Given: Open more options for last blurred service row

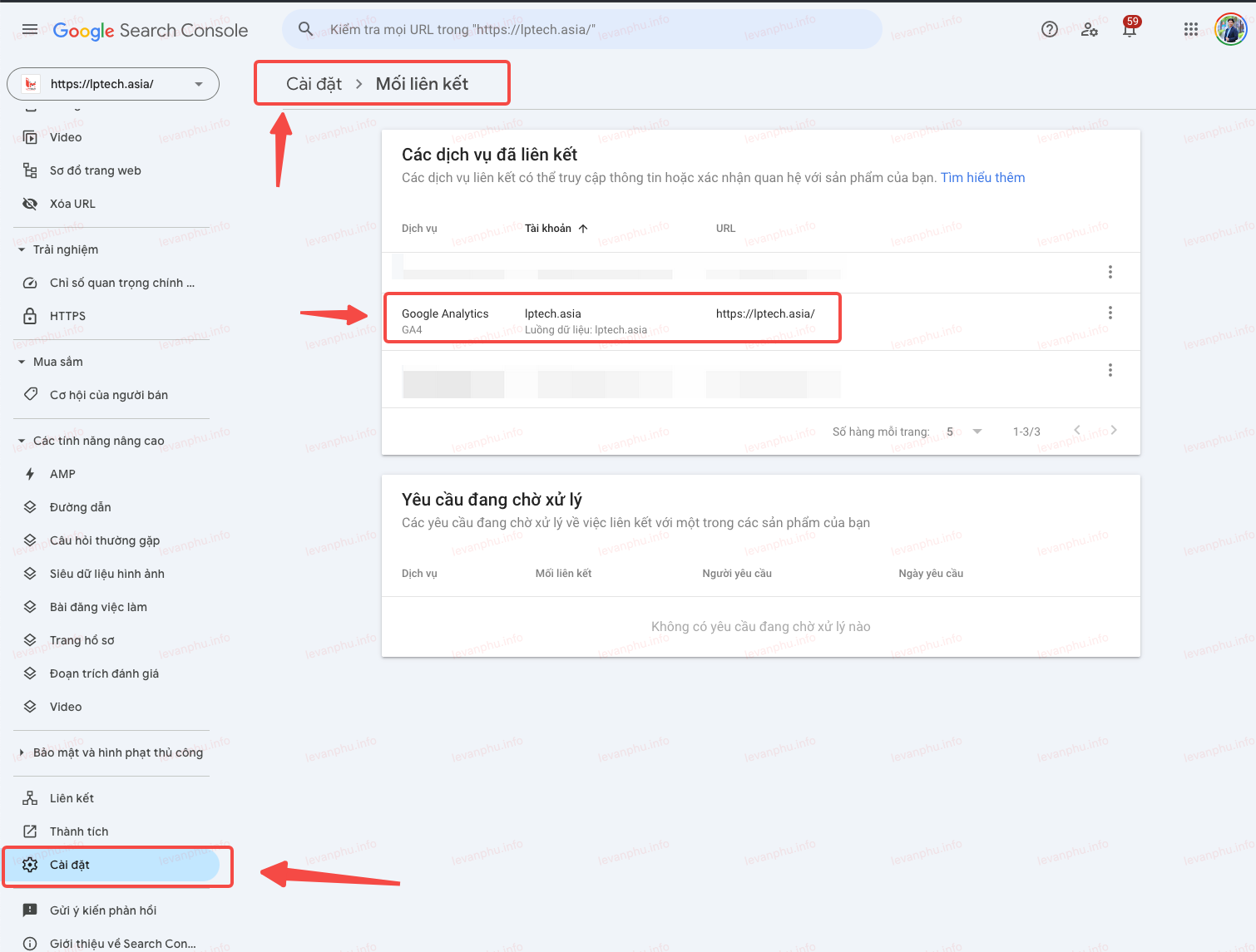Looking at the screenshot, I should 1110,370.
